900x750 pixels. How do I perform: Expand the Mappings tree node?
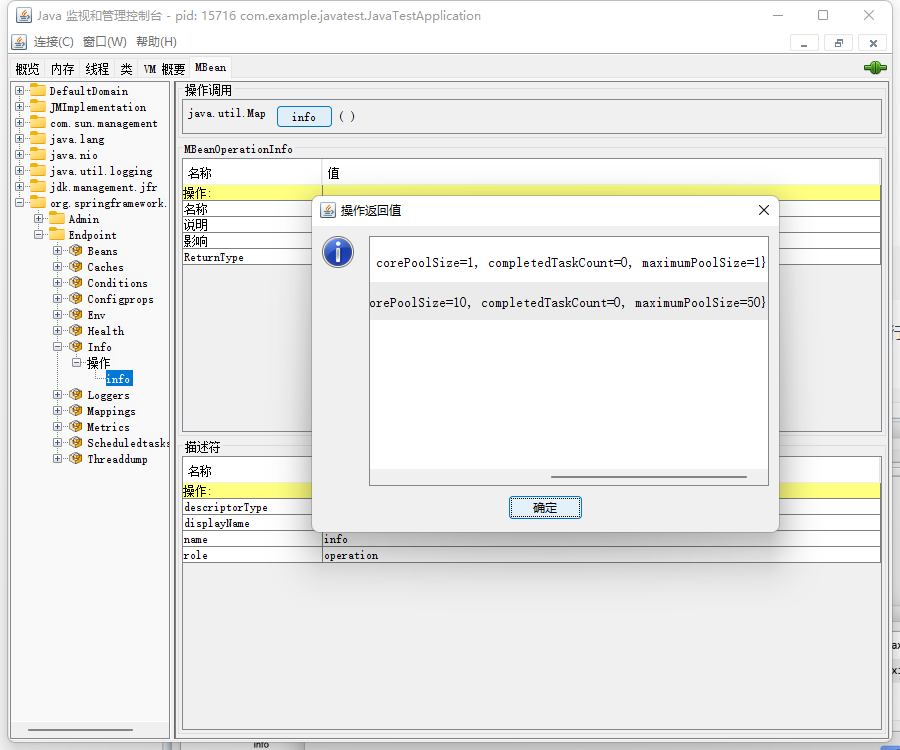click(58, 411)
